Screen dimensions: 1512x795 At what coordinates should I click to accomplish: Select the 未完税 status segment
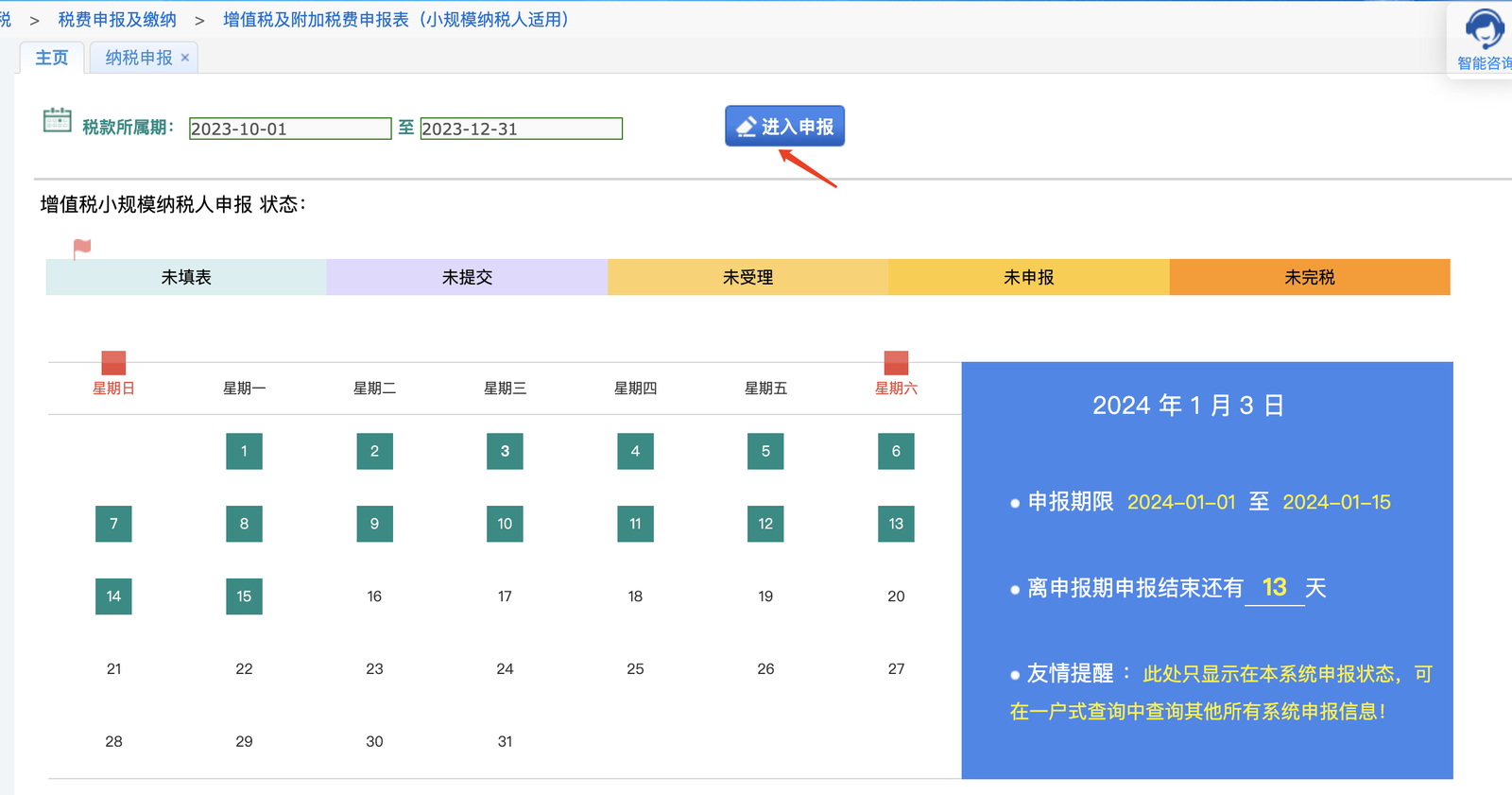click(x=1310, y=277)
